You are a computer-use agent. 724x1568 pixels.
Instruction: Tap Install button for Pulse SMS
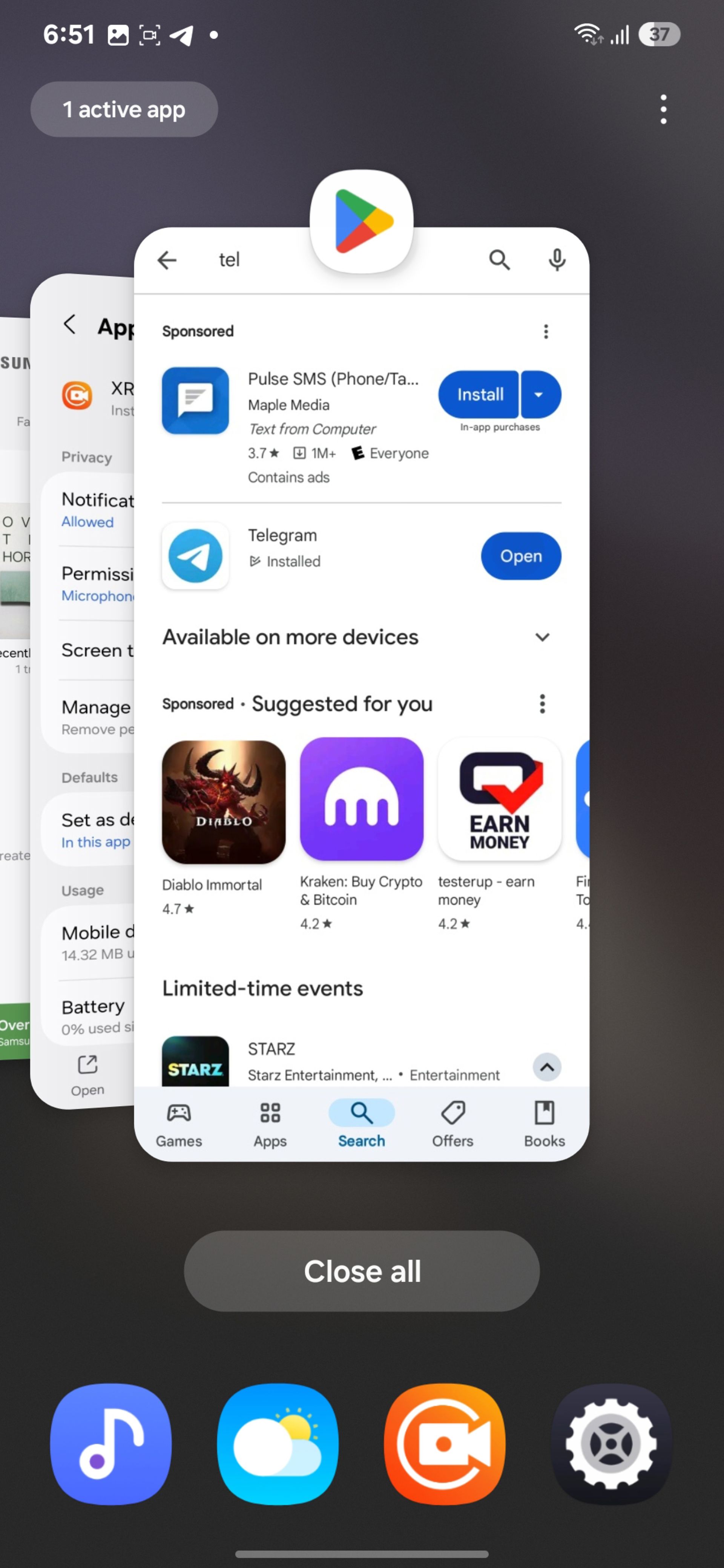(x=478, y=394)
